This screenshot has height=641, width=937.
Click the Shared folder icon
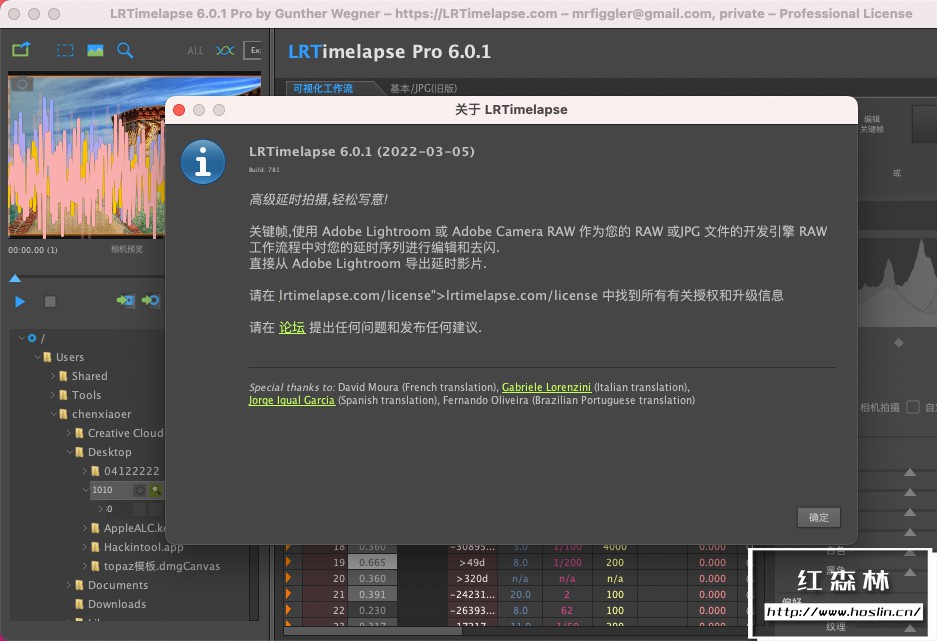63,376
